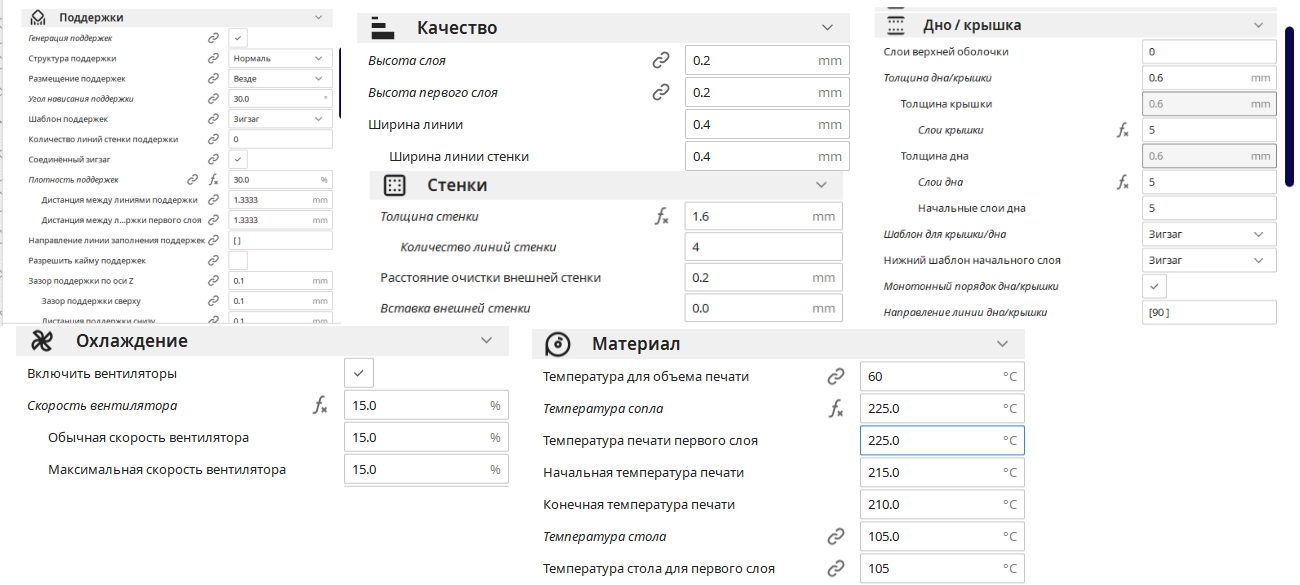
Task: Click link icon beside Высота первого слоя
Action: coord(660,93)
